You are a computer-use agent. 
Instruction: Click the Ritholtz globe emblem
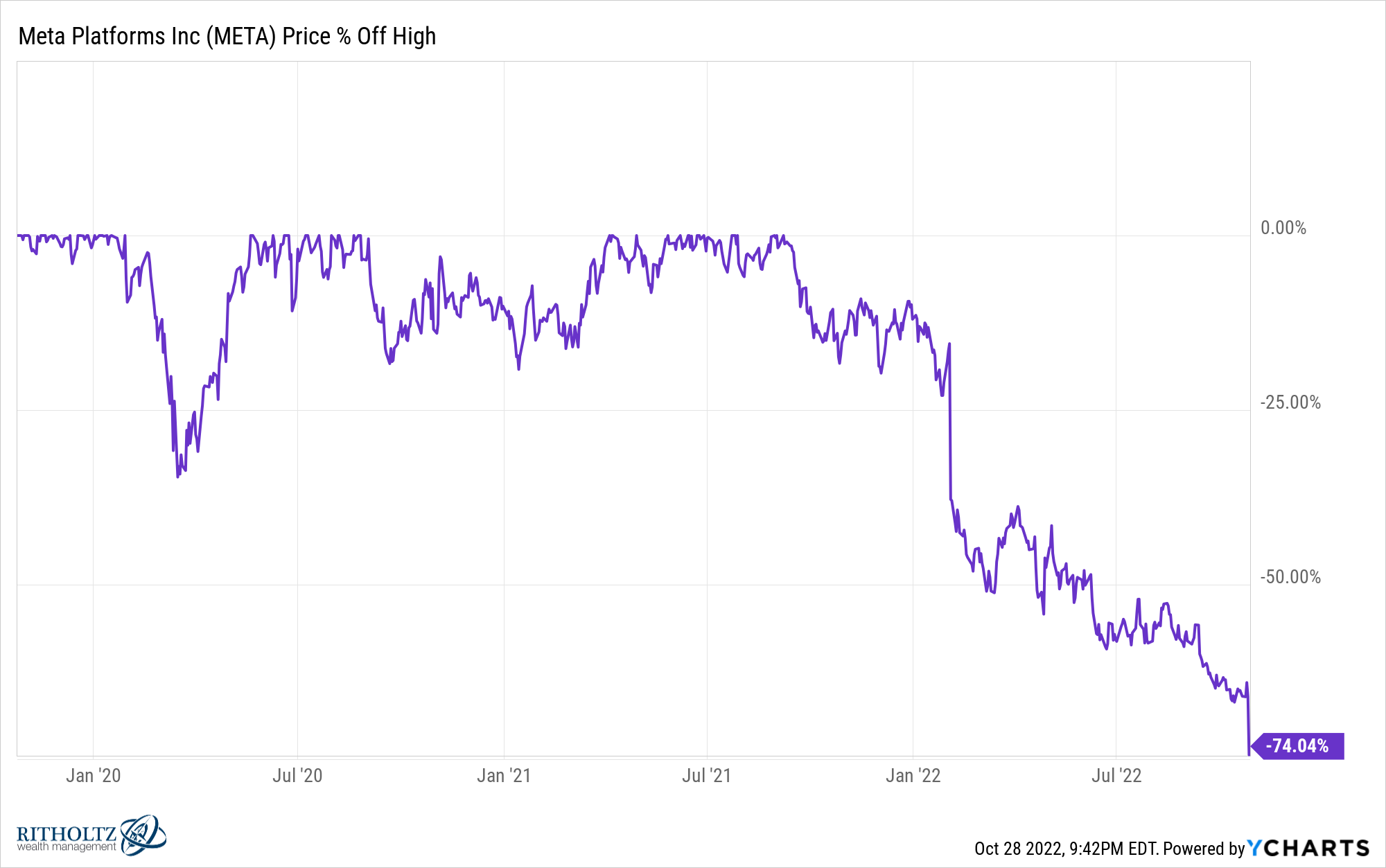pyautogui.click(x=143, y=835)
